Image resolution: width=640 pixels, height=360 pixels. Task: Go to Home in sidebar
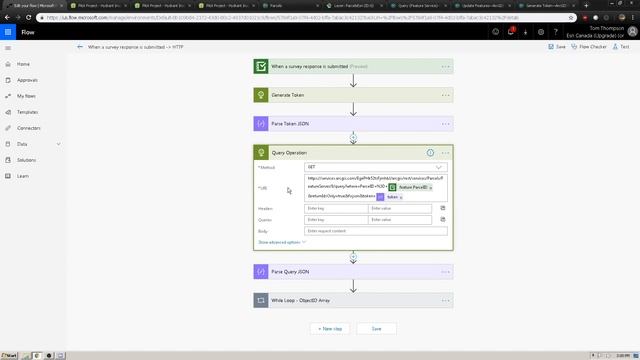click(x=23, y=64)
